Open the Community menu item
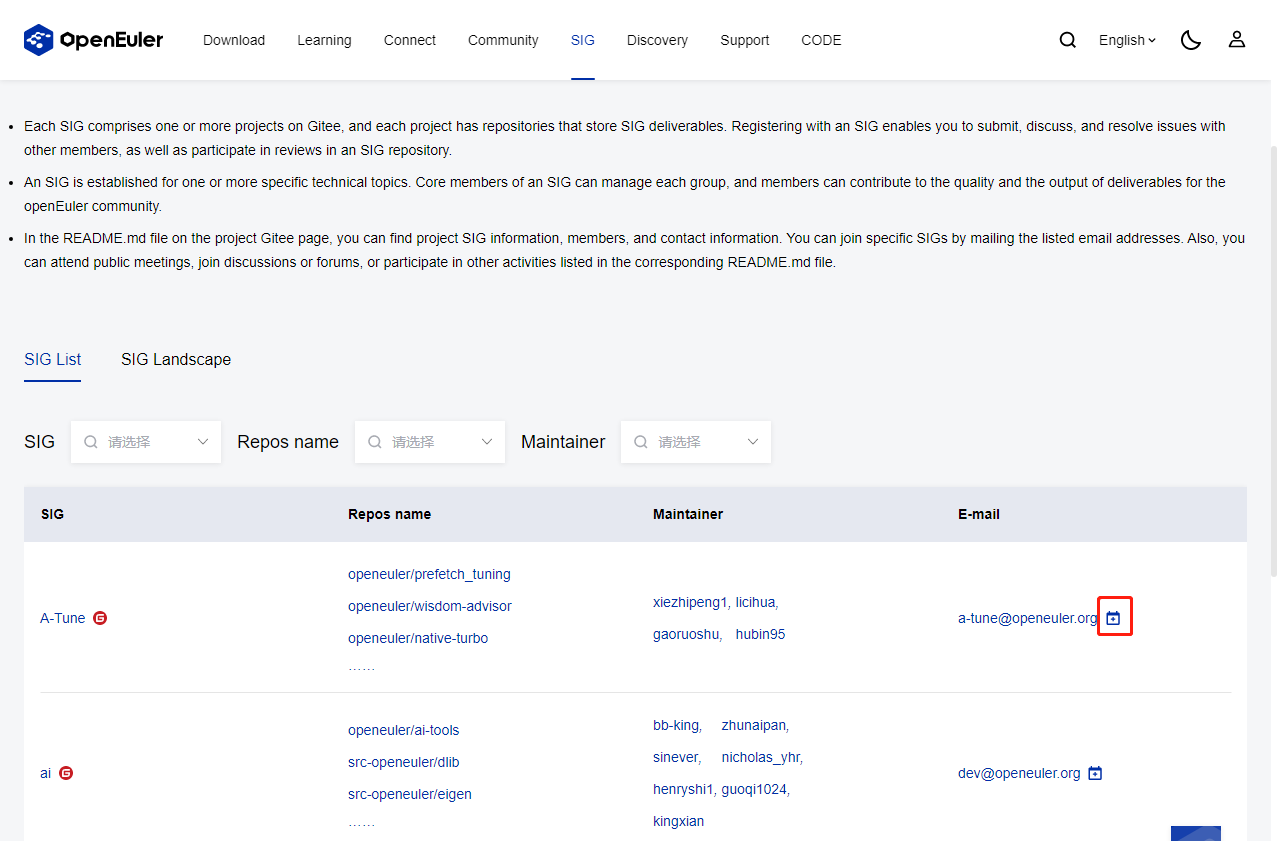 pos(503,40)
